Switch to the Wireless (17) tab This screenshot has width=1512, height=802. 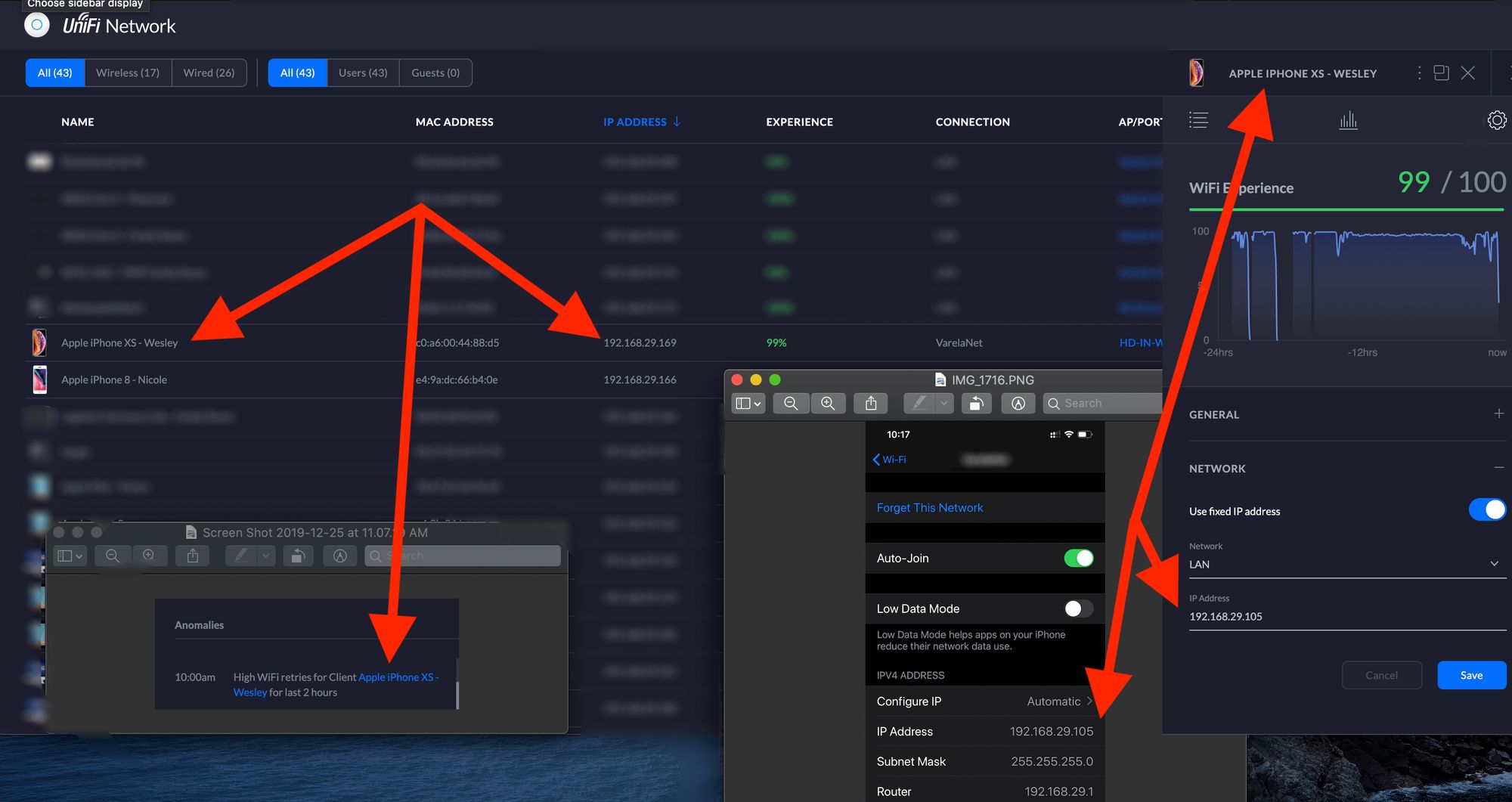128,73
